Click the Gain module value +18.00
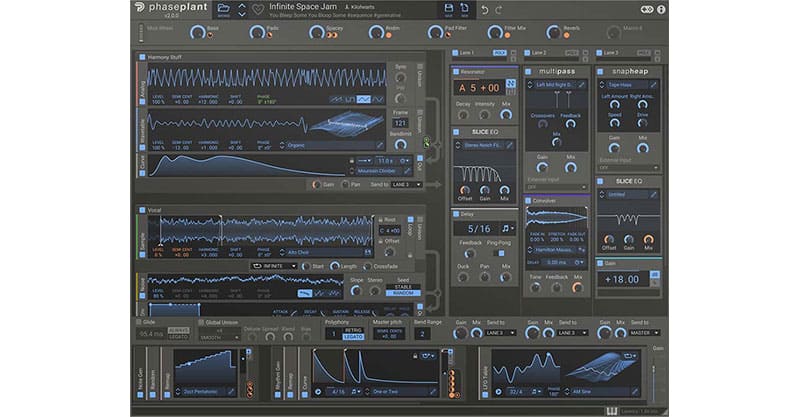This screenshot has height=417, width=800. [622, 279]
